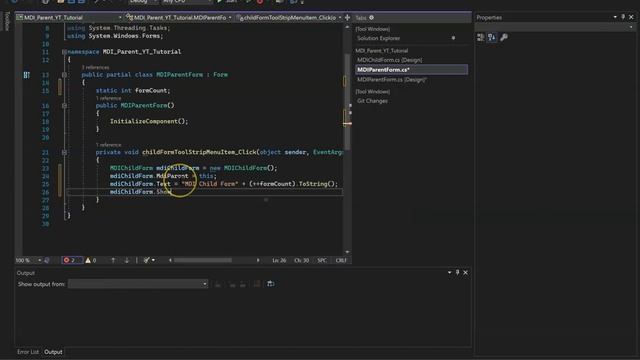Image resolution: width=640 pixels, height=360 pixels.
Task: Go to next issue using down arrow
Action: (127, 260)
